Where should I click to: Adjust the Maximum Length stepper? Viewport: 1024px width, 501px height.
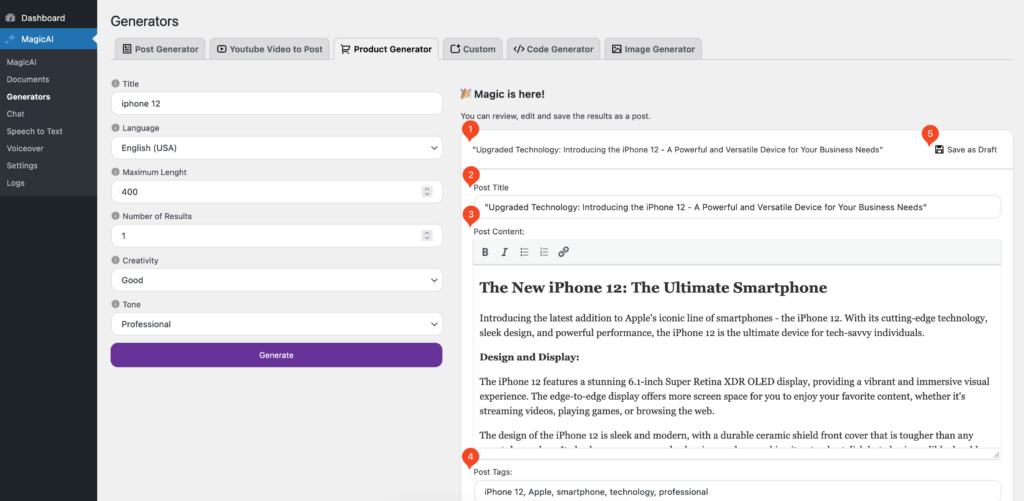click(428, 192)
